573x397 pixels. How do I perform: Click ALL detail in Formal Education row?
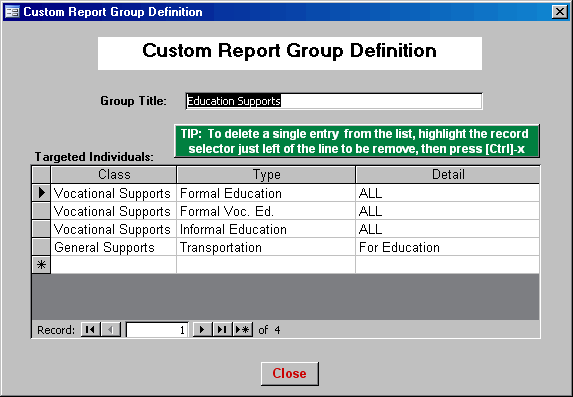448,193
